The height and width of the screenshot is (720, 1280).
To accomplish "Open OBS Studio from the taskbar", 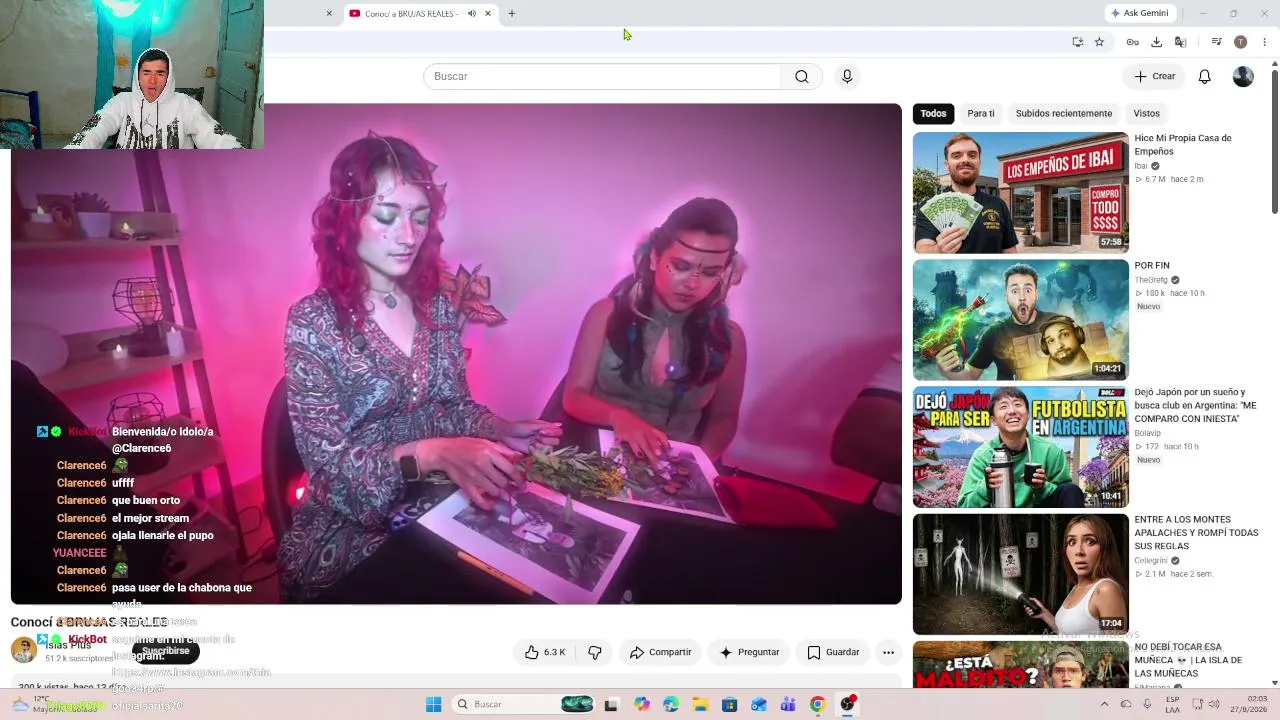I will click(847, 704).
